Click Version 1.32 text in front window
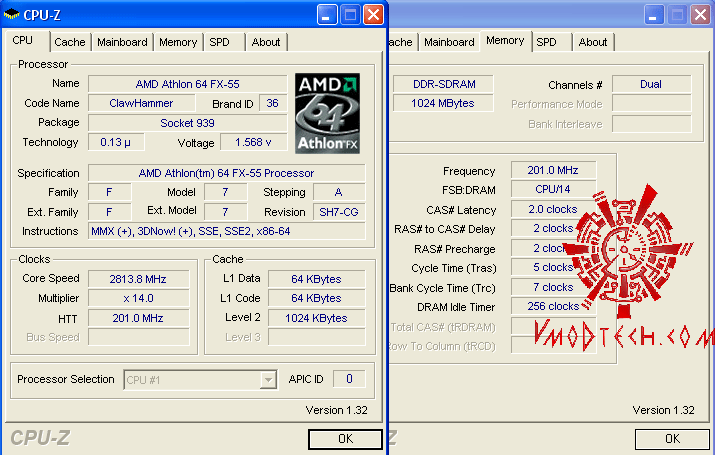This screenshot has width=715, height=455. point(337,410)
